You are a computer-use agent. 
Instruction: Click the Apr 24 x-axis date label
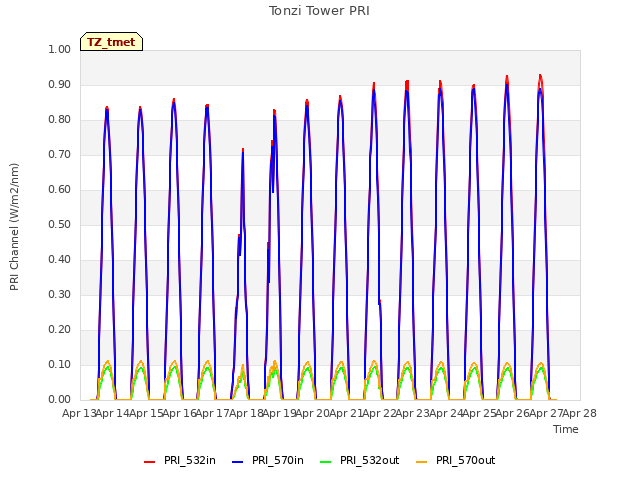point(446,413)
